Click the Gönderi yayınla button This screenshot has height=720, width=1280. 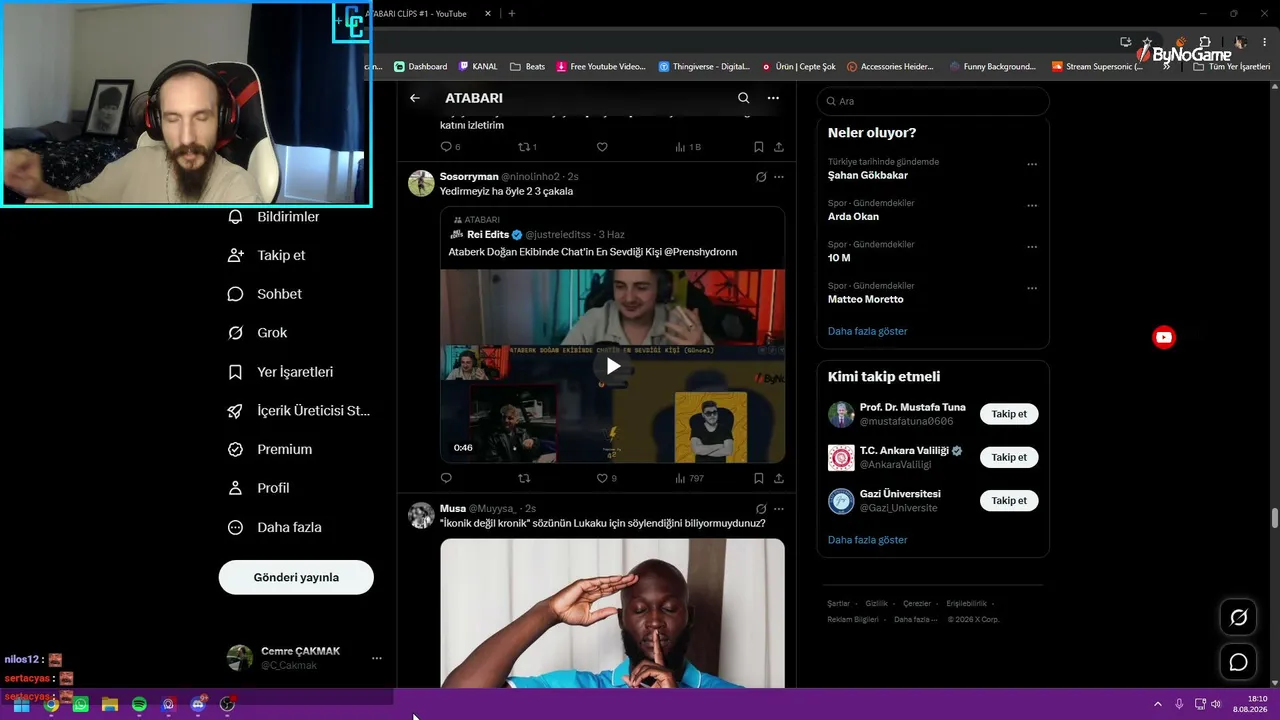(x=296, y=577)
